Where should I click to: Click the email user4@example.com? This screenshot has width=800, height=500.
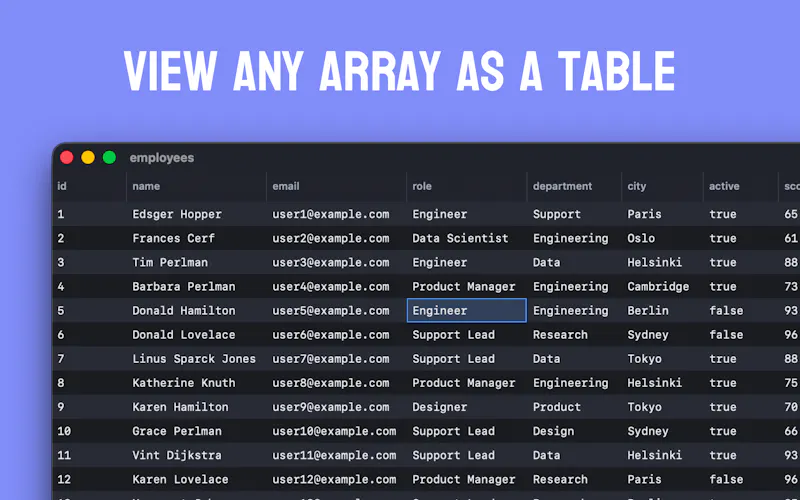tap(331, 286)
